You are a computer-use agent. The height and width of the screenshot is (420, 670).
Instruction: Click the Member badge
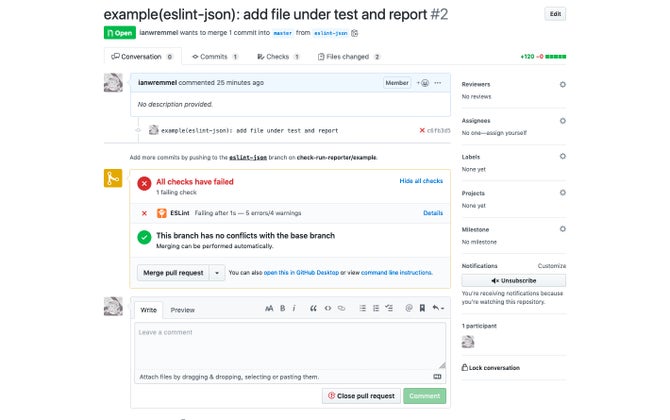tap(397, 83)
